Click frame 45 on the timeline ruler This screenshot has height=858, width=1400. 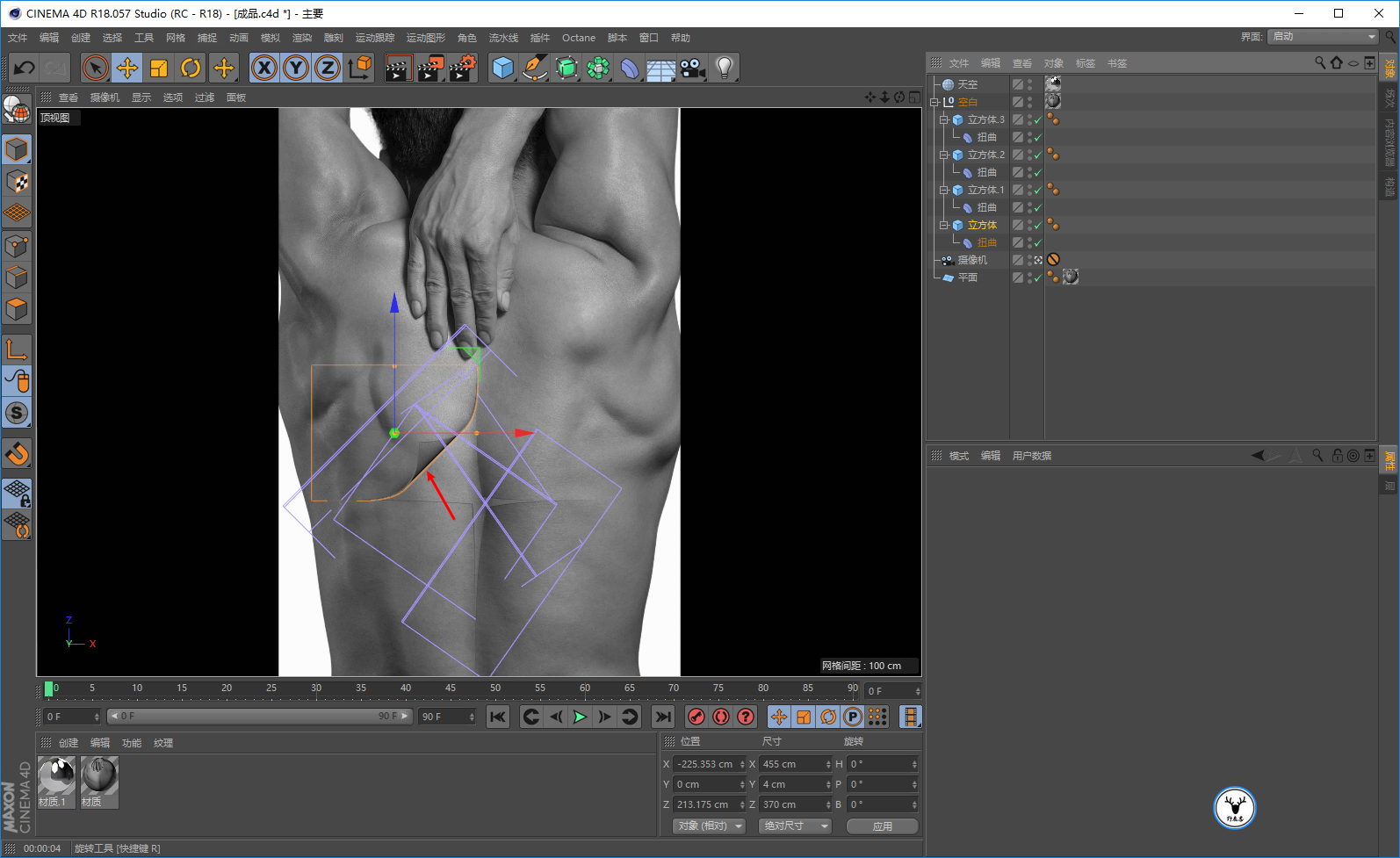[451, 689]
